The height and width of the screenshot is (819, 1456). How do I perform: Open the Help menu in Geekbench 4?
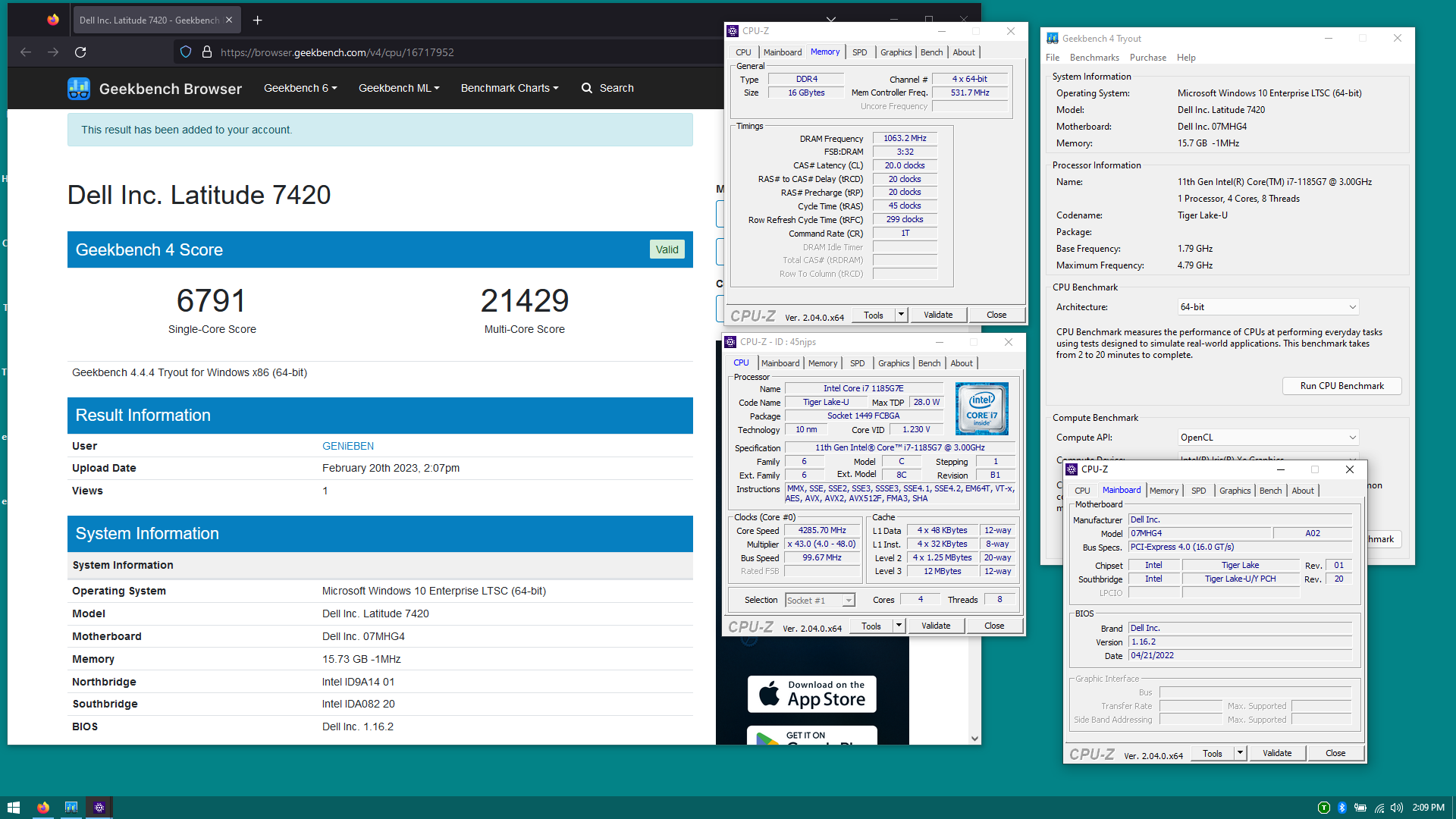(x=1186, y=58)
